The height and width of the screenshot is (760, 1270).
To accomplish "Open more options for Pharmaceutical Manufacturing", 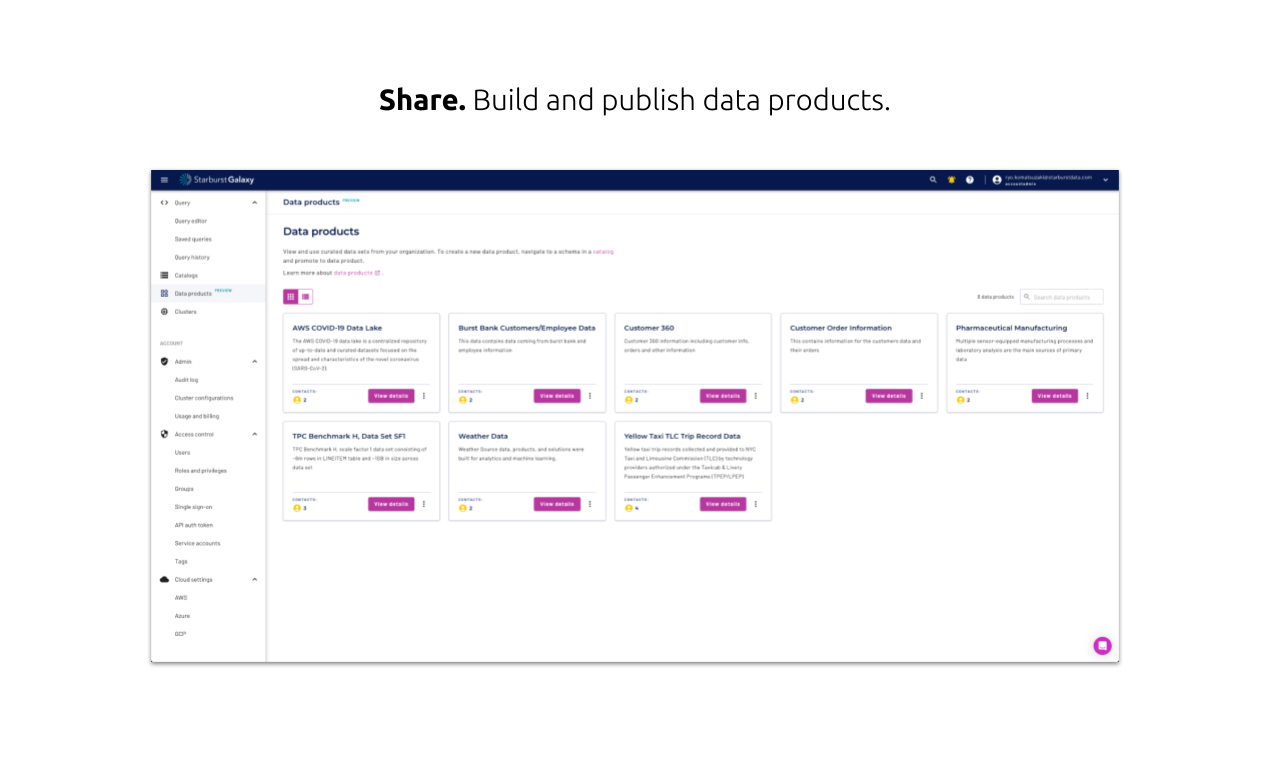I will (x=1087, y=396).
